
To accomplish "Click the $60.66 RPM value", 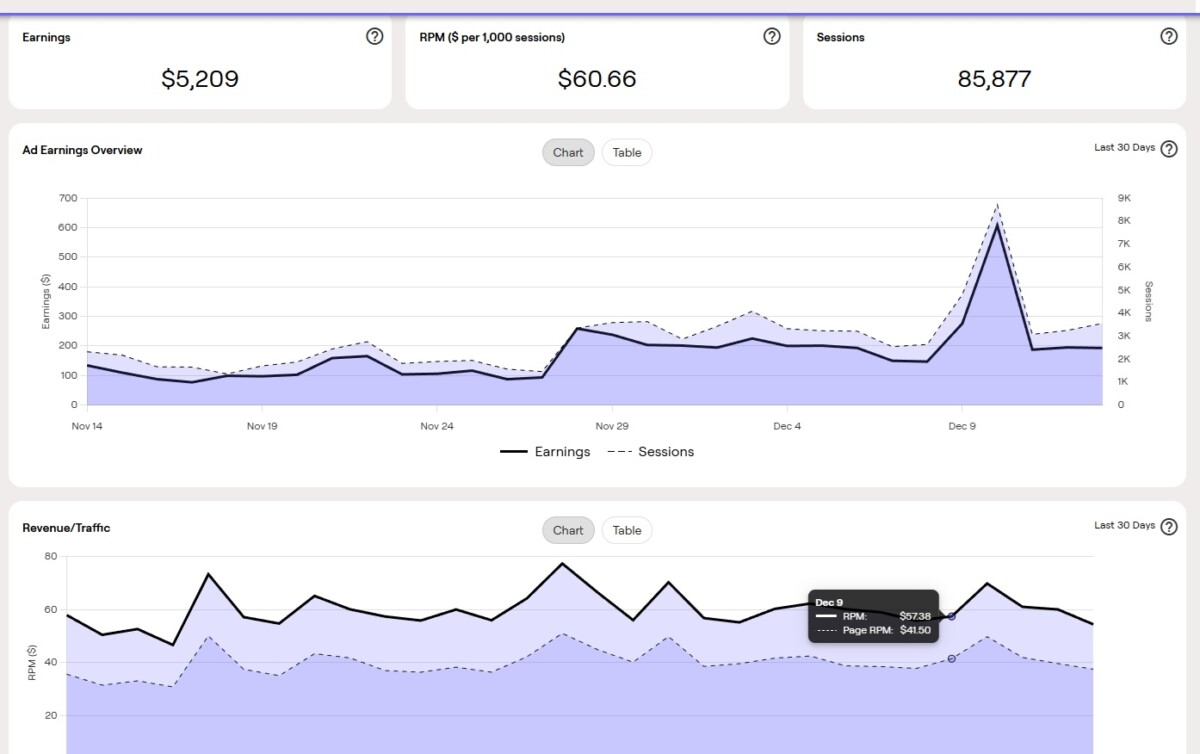I will (597, 79).
